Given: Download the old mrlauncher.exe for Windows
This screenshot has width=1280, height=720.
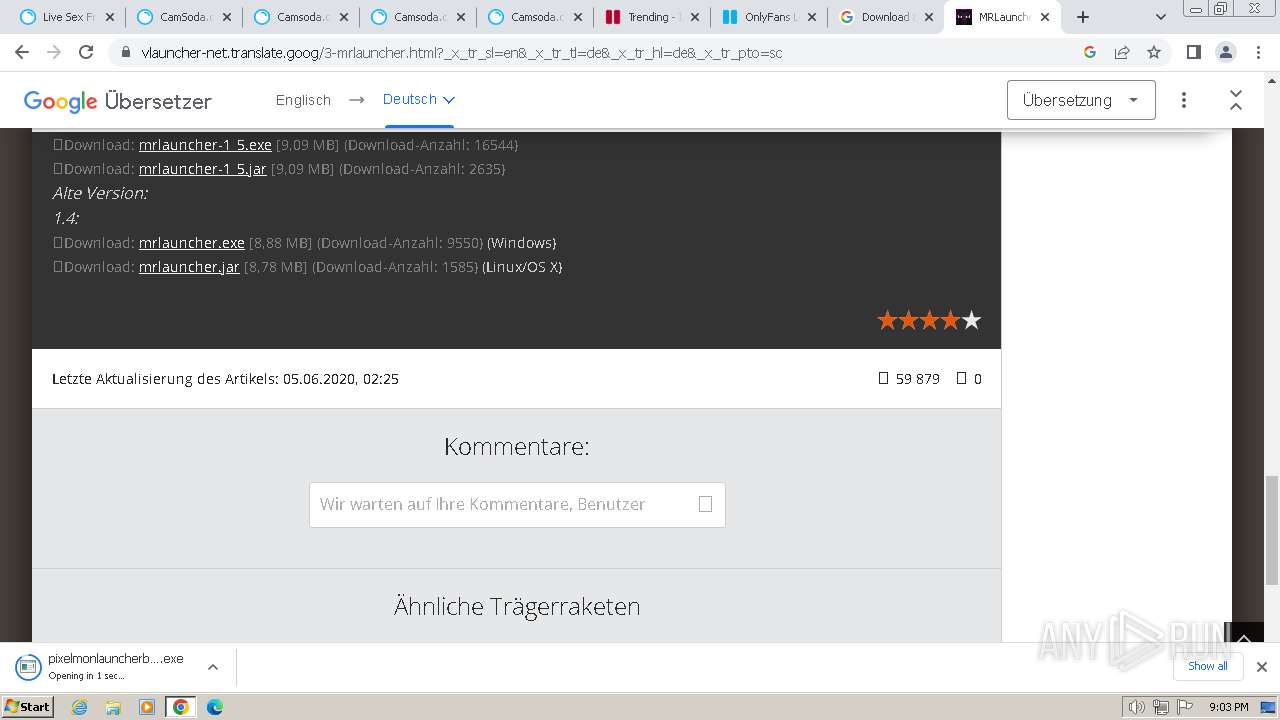Looking at the screenshot, I should 192,243.
